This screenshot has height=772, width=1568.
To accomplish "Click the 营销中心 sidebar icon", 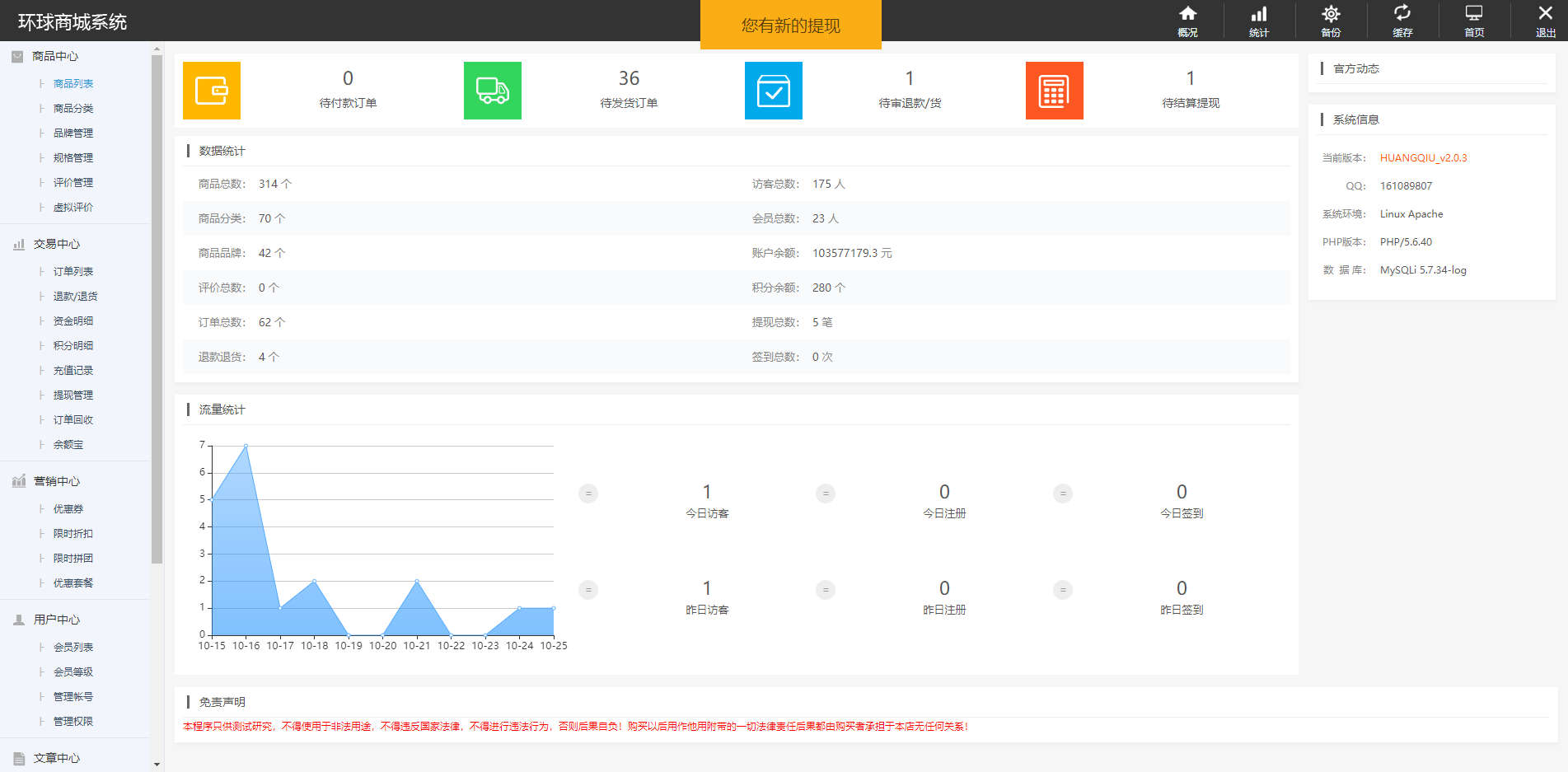I will (19, 481).
